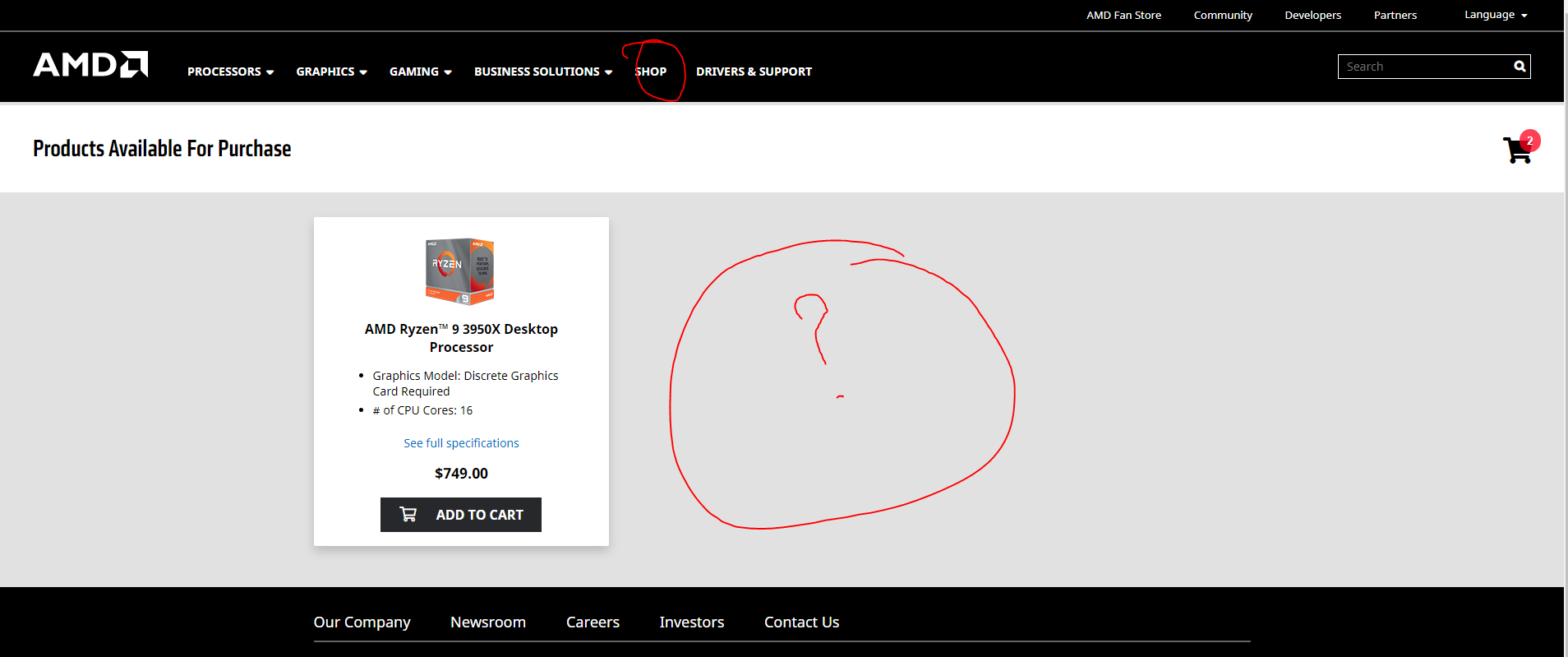1568x657 pixels.
Task: Open Careers footer link
Action: 593,622
